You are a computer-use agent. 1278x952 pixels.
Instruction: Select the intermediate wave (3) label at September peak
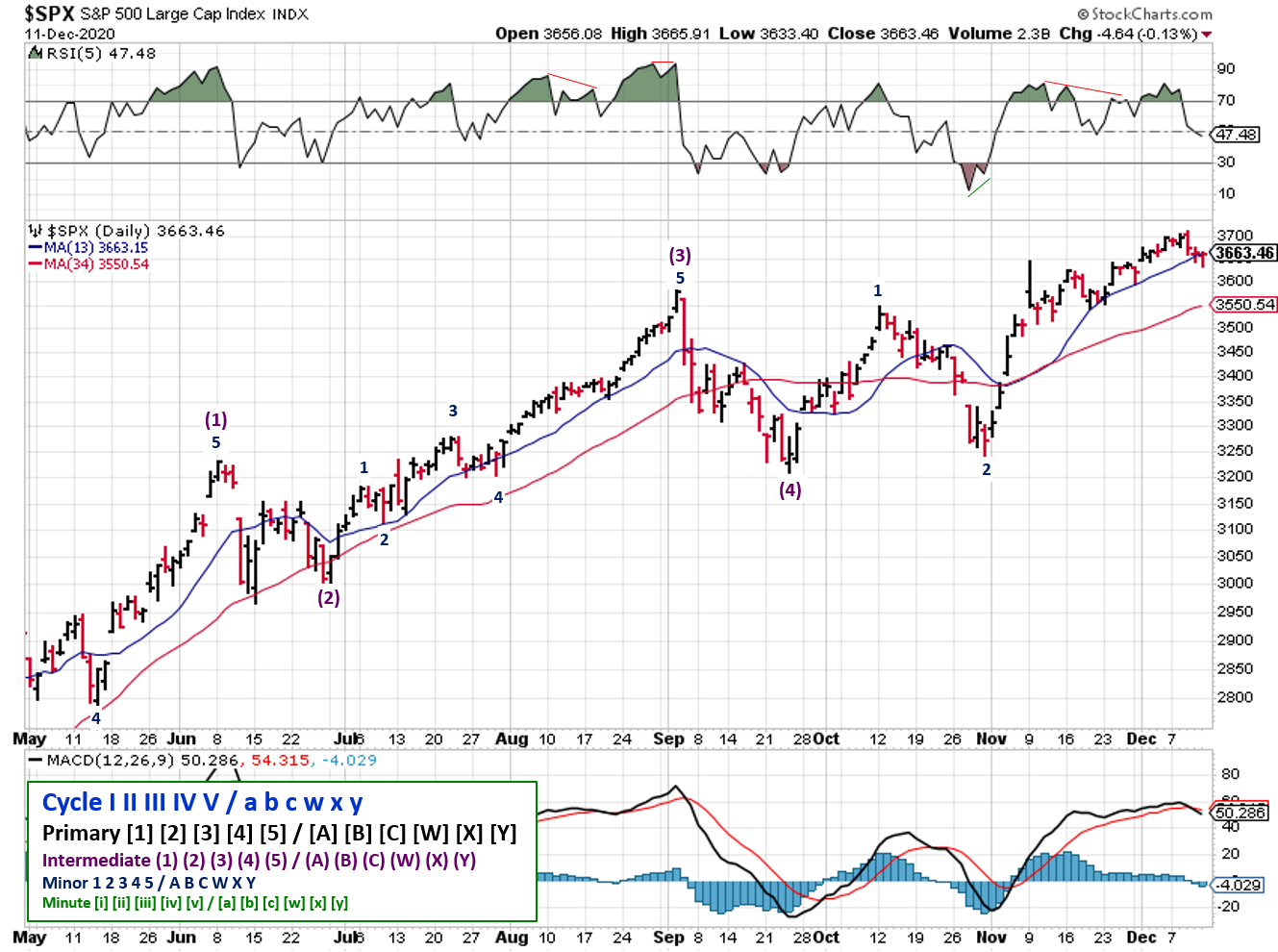tap(680, 255)
